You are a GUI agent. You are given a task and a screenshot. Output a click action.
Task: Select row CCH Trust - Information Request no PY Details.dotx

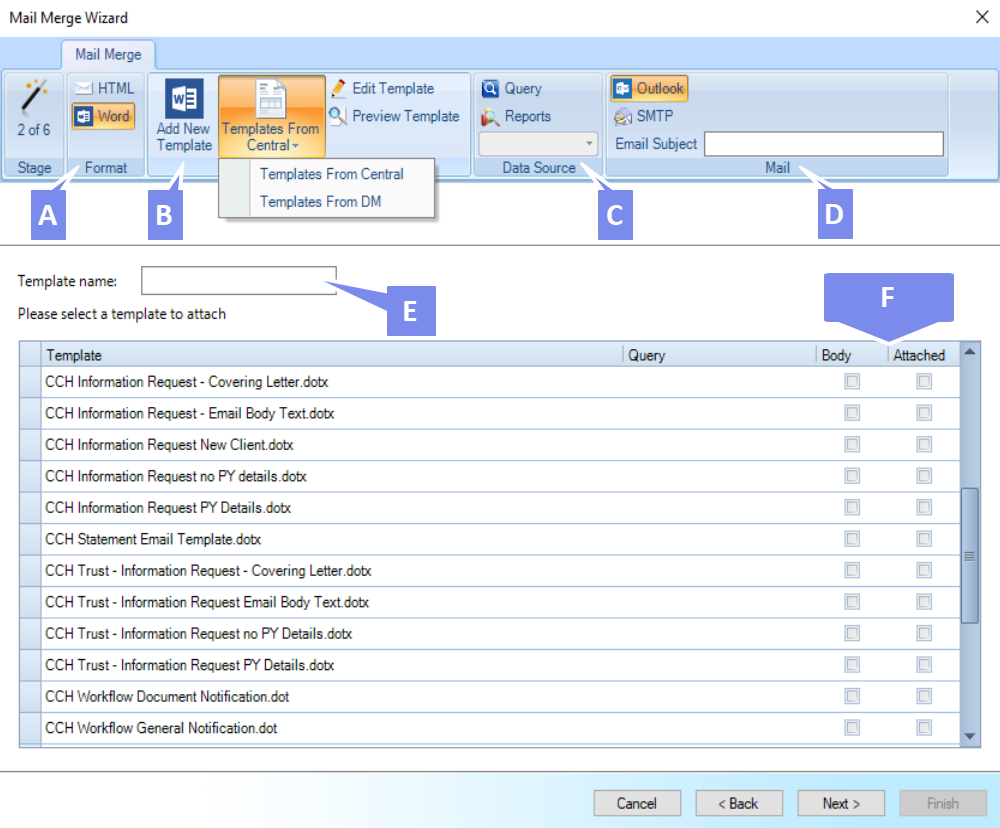point(490,633)
